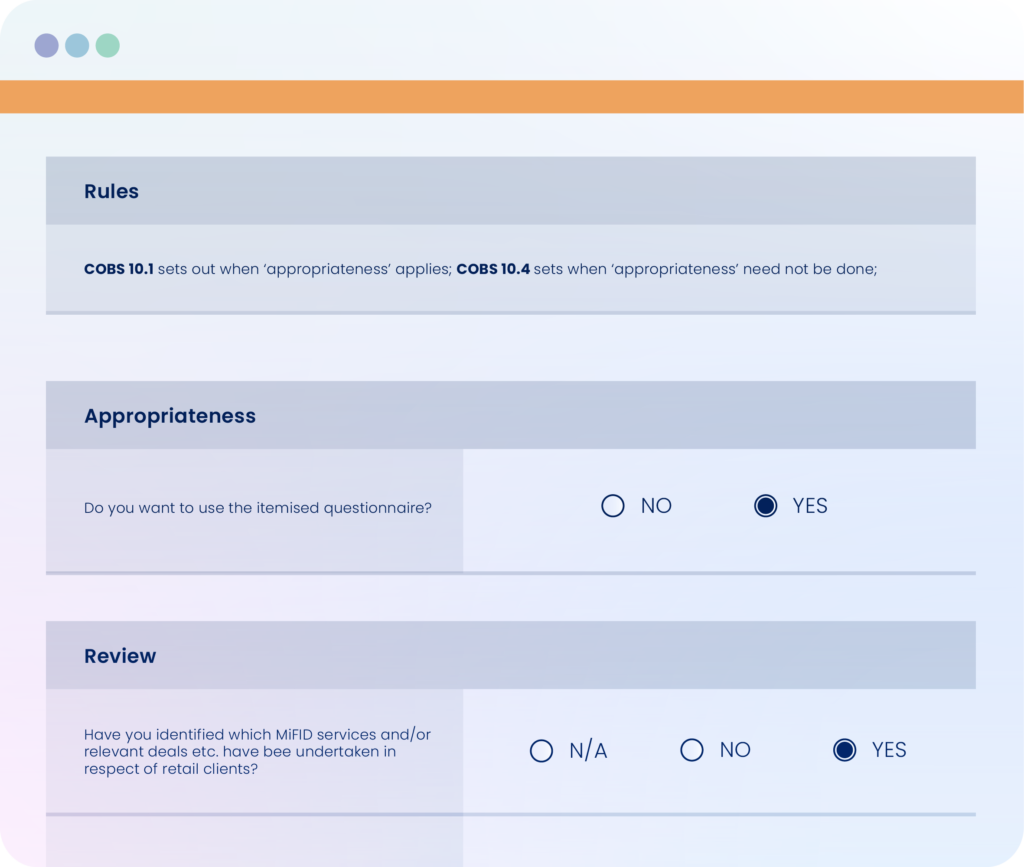Click the COBS 10.4 bold reference
This screenshot has height=867, width=1024.
[x=493, y=269]
